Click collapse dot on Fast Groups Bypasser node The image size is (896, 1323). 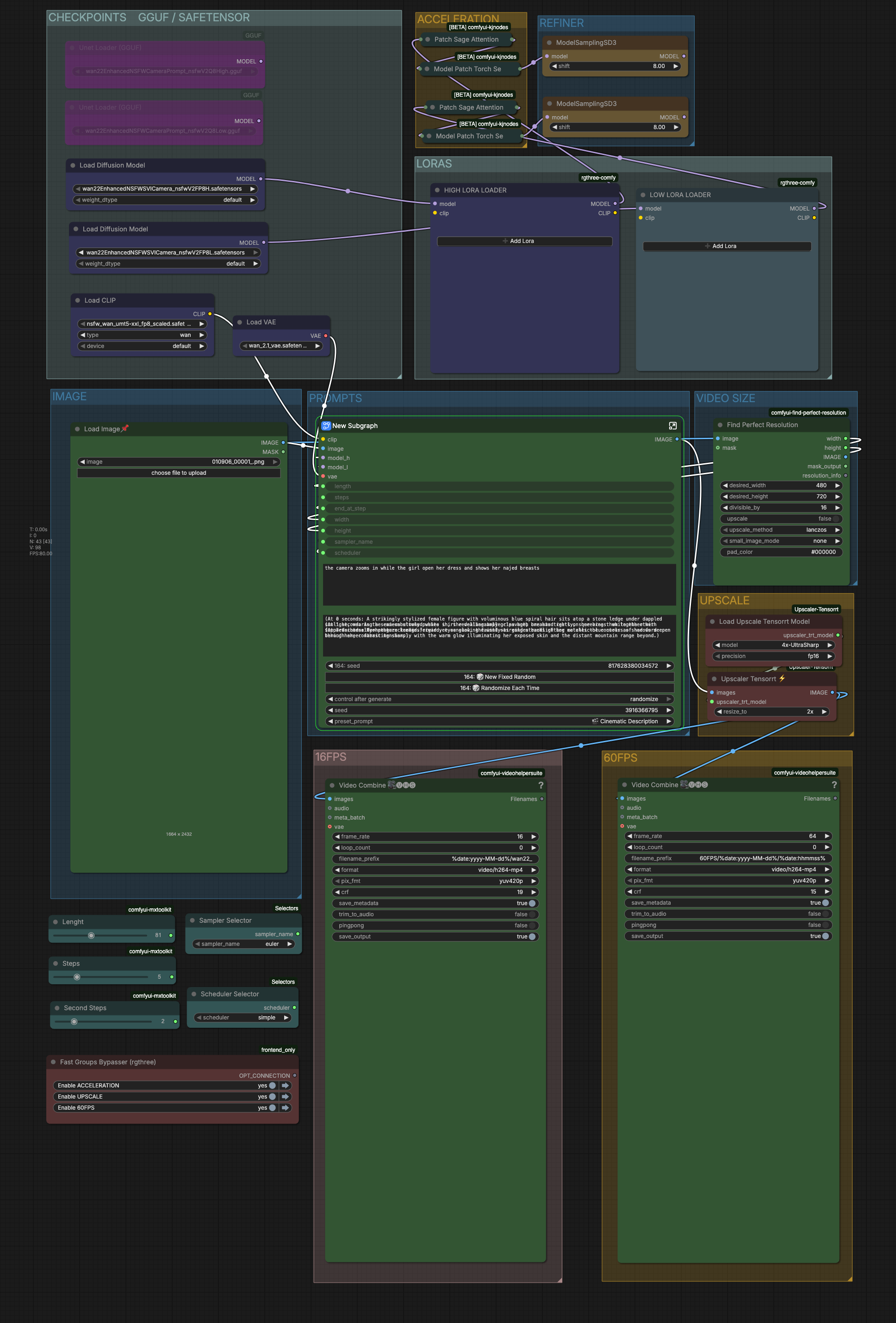[x=54, y=1062]
